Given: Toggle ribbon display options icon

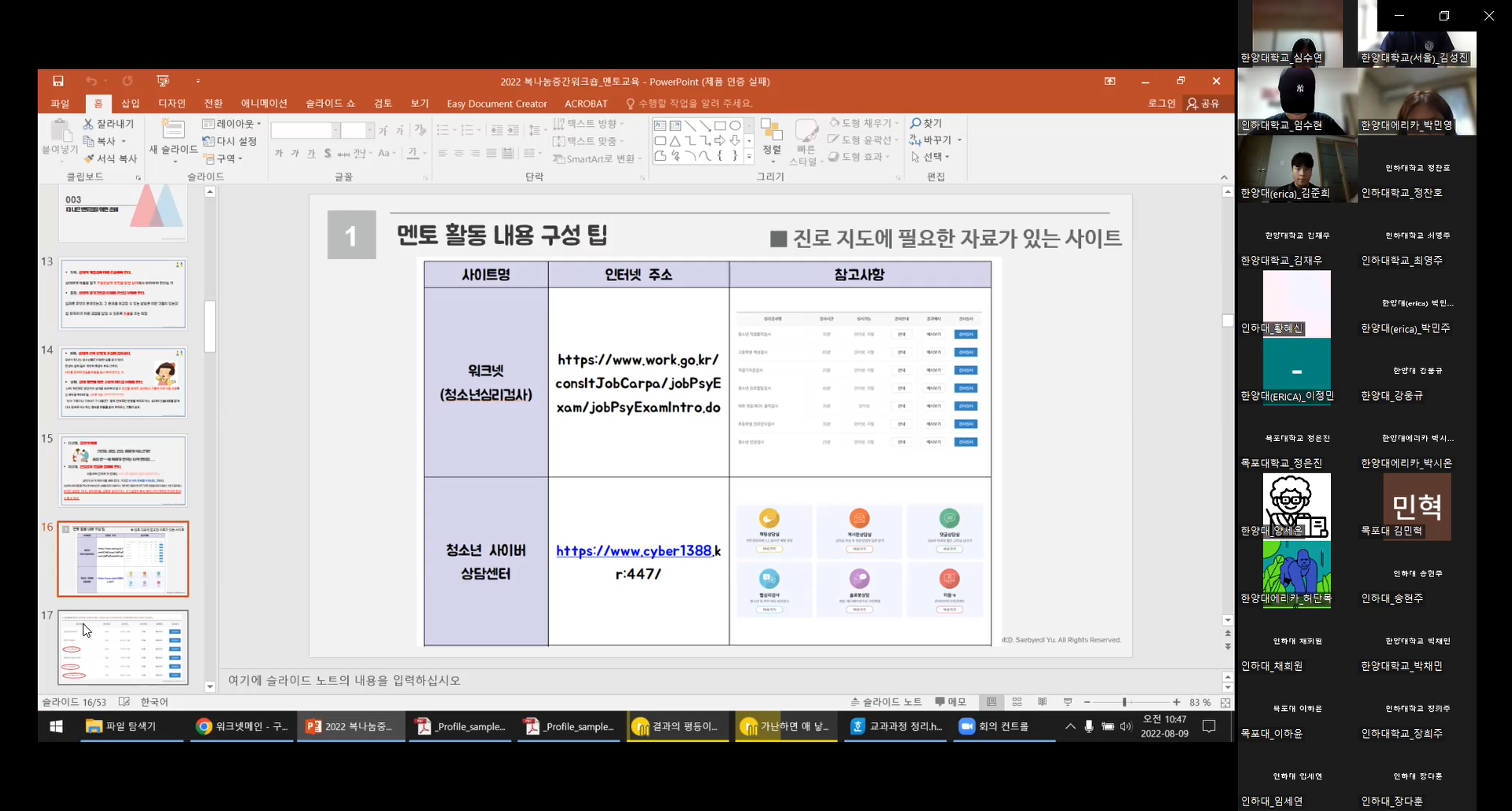Looking at the screenshot, I should click(x=1110, y=81).
